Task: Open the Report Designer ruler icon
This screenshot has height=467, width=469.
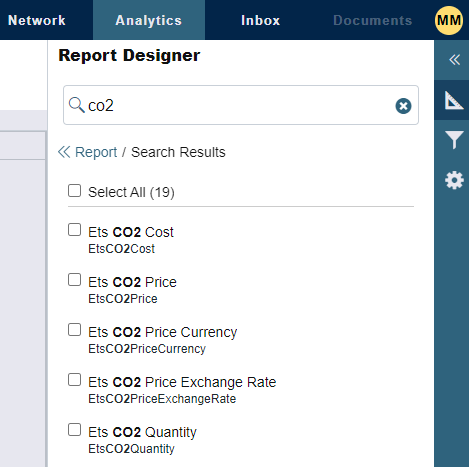Action: pos(454,100)
